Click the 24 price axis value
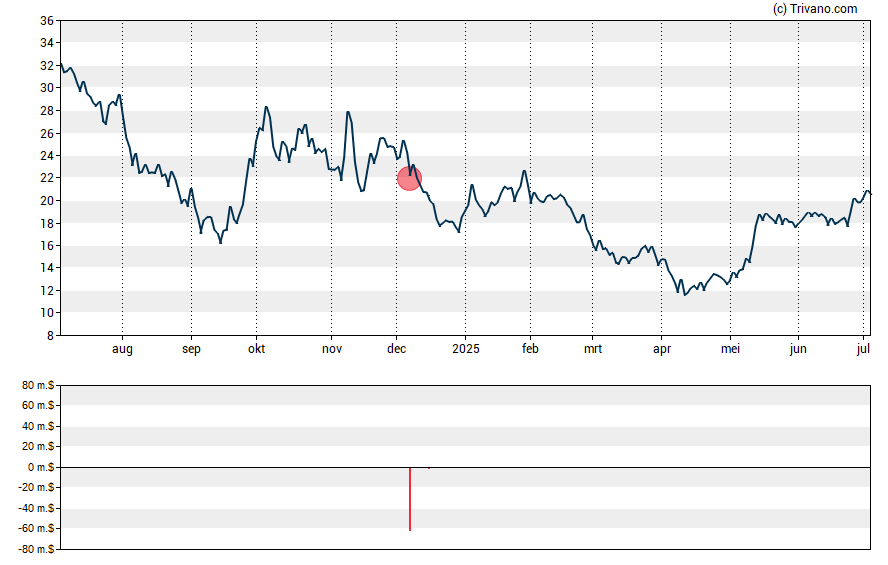This screenshot has width=888, height=565. pos(46,156)
